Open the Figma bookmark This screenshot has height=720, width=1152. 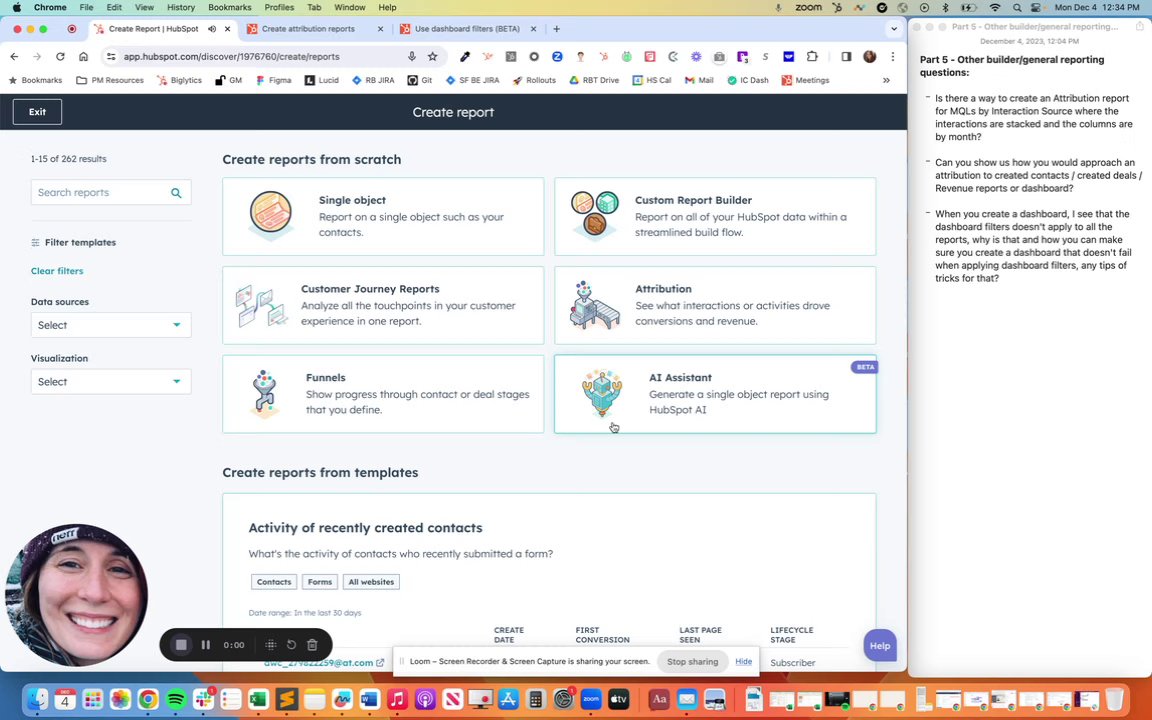coord(273,80)
